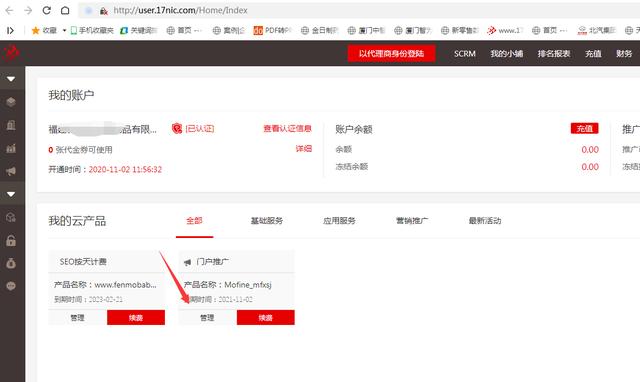Click 管理 on the SEO按天计费 card
Screen dimensions: 640x382
(78, 318)
